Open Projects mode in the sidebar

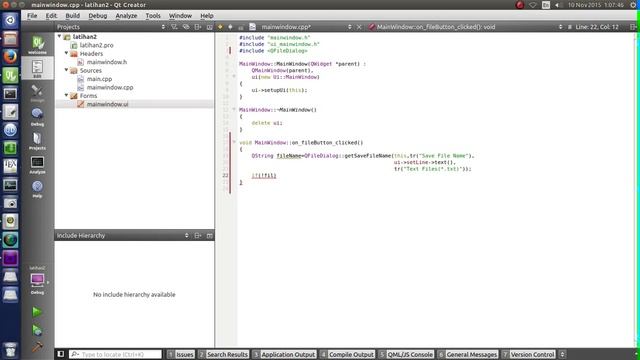(37, 141)
